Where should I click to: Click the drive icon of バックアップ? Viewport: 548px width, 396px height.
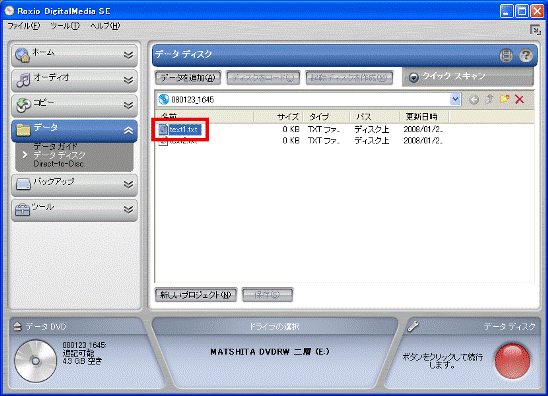coord(23,184)
